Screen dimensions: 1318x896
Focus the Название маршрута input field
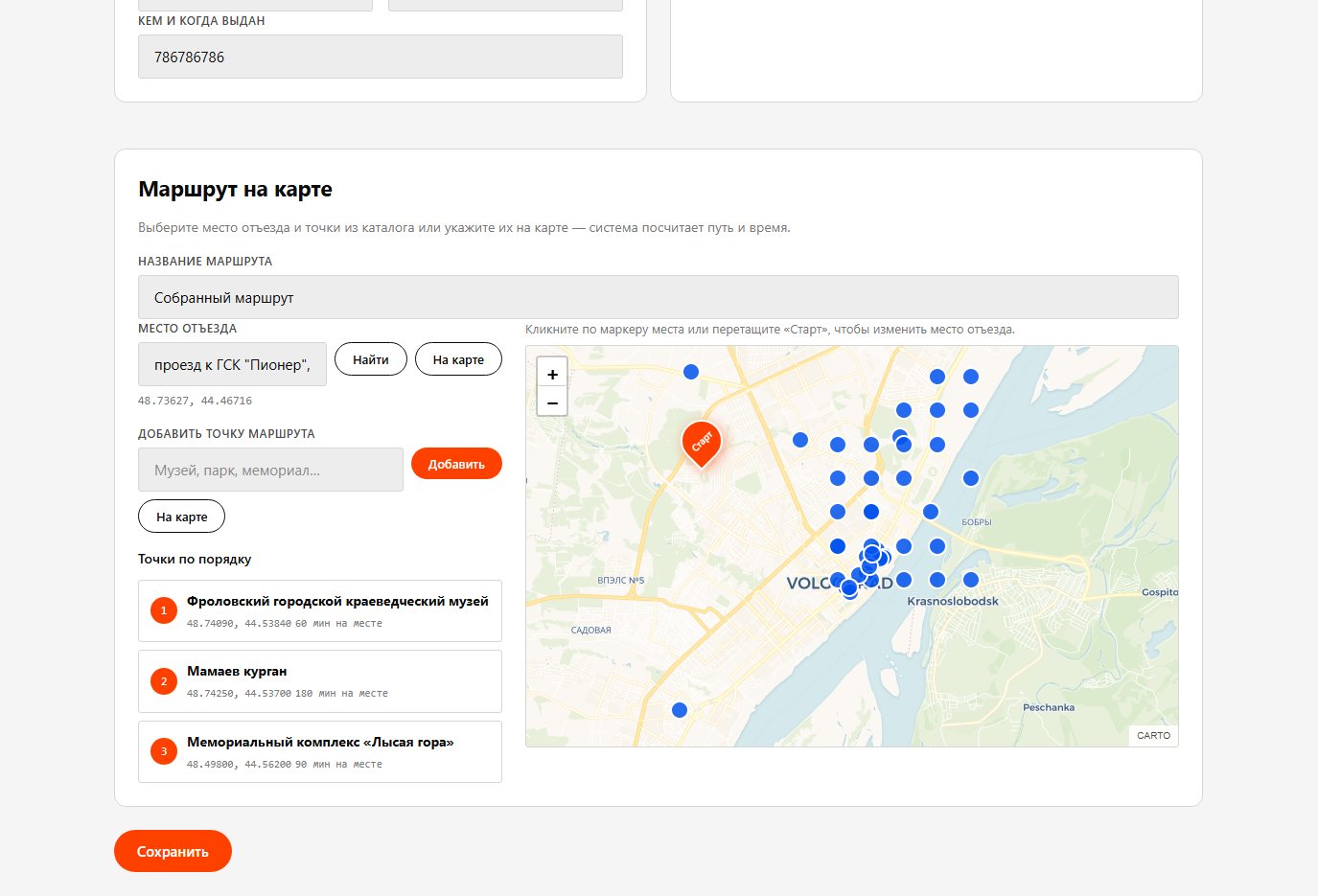click(659, 297)
